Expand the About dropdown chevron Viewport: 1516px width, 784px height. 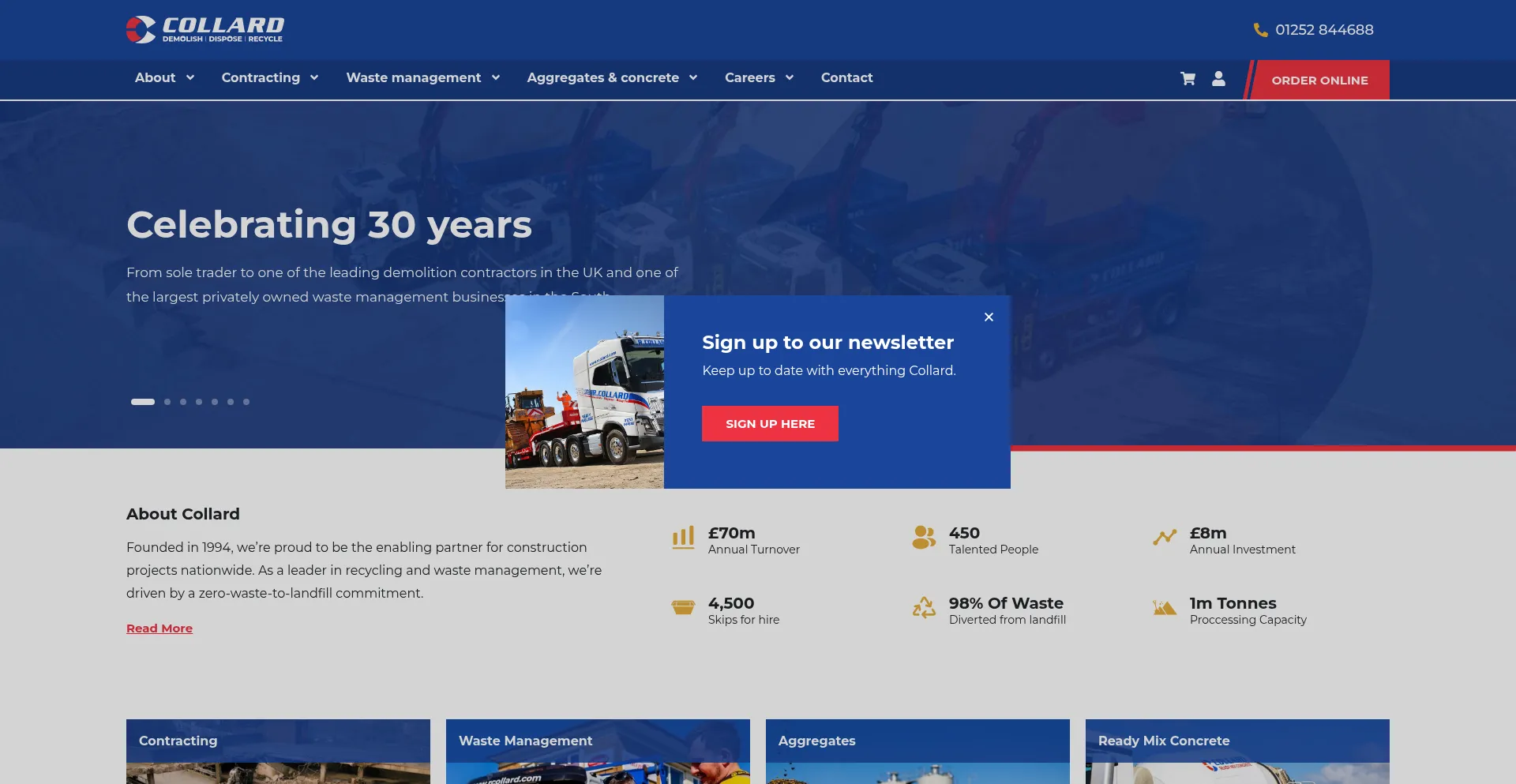[x=190, y=77]
